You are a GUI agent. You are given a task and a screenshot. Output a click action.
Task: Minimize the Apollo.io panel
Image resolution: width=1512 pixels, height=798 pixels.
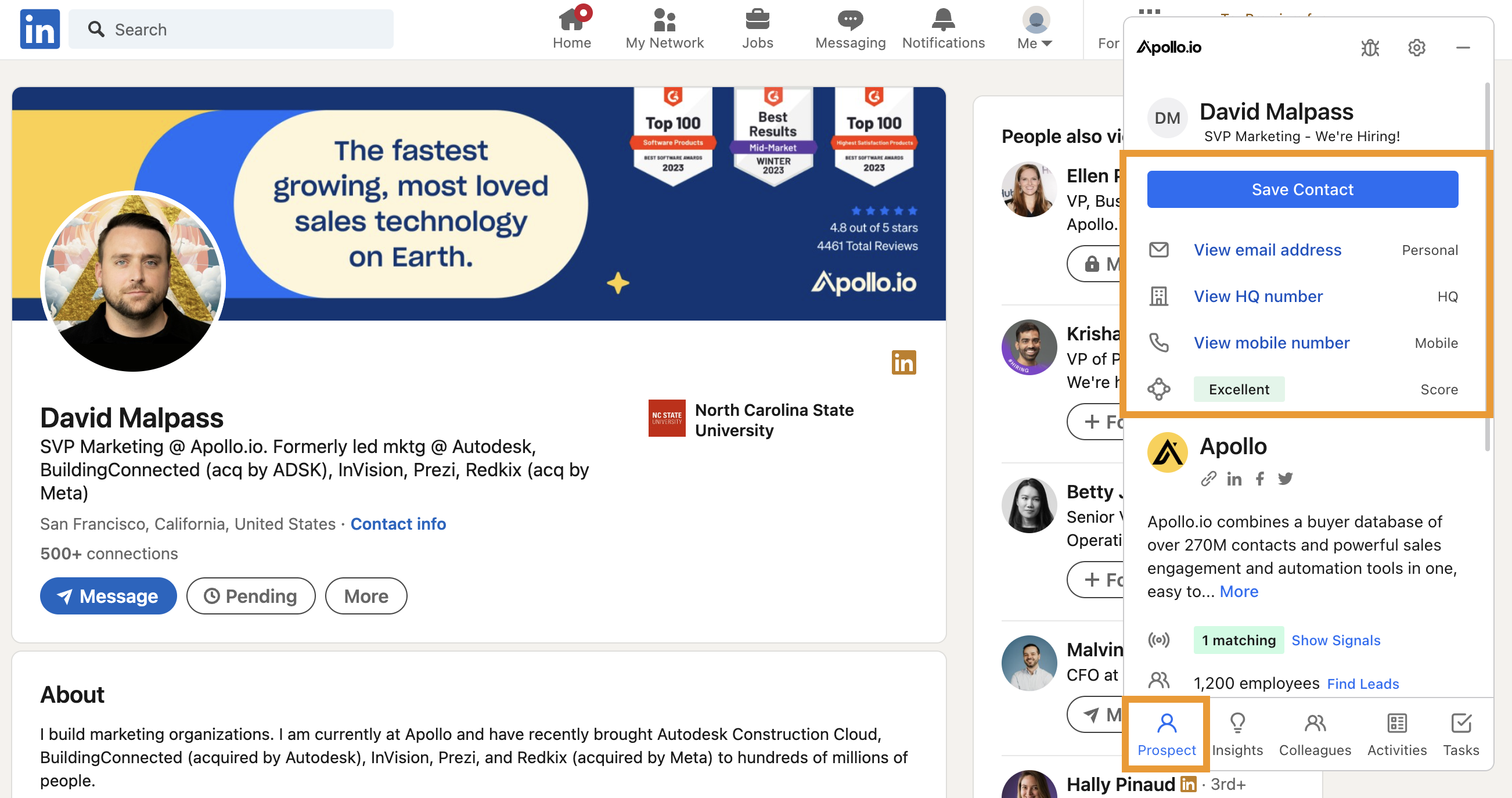pyautogui.click(x=1463, y=48)
